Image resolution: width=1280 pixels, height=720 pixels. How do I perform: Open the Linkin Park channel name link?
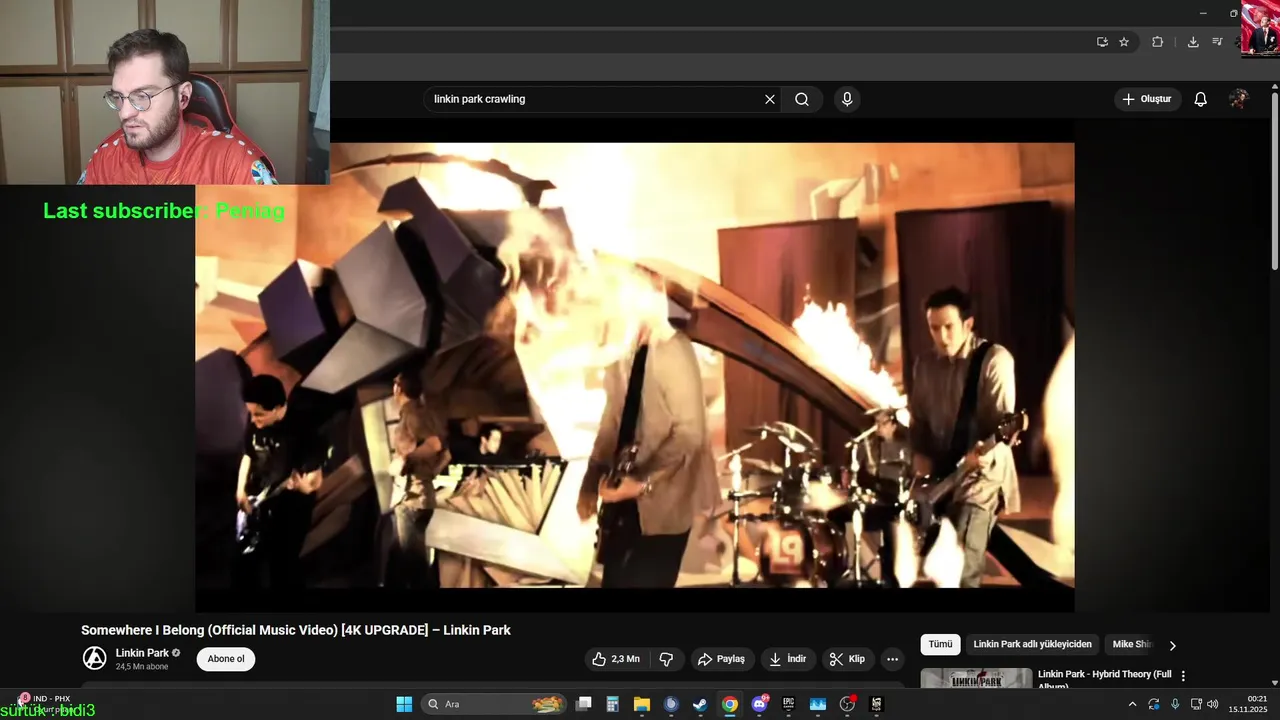click(142, 653)
